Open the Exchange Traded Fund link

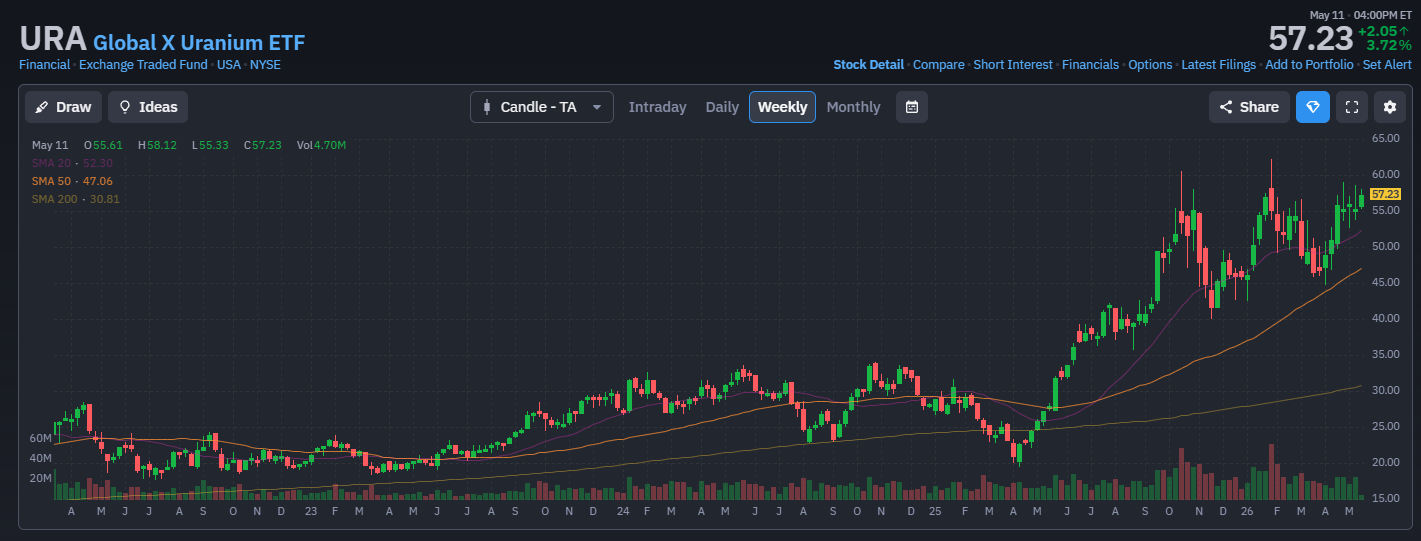pyautogui.click(x=143, y=65)
